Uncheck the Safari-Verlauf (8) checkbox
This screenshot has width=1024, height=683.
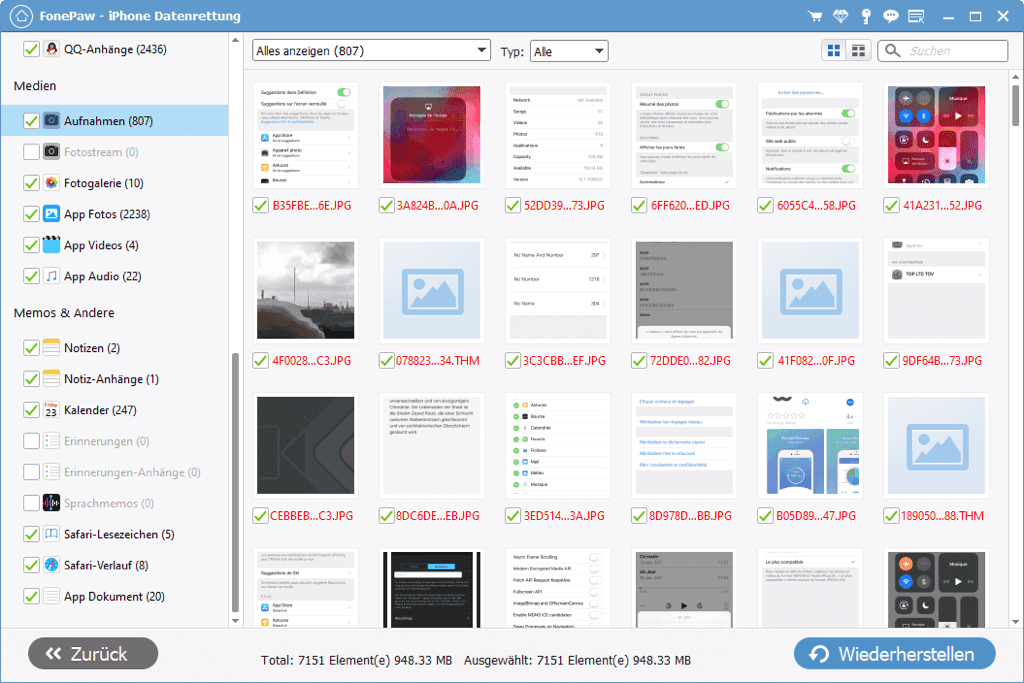point(31,565)
